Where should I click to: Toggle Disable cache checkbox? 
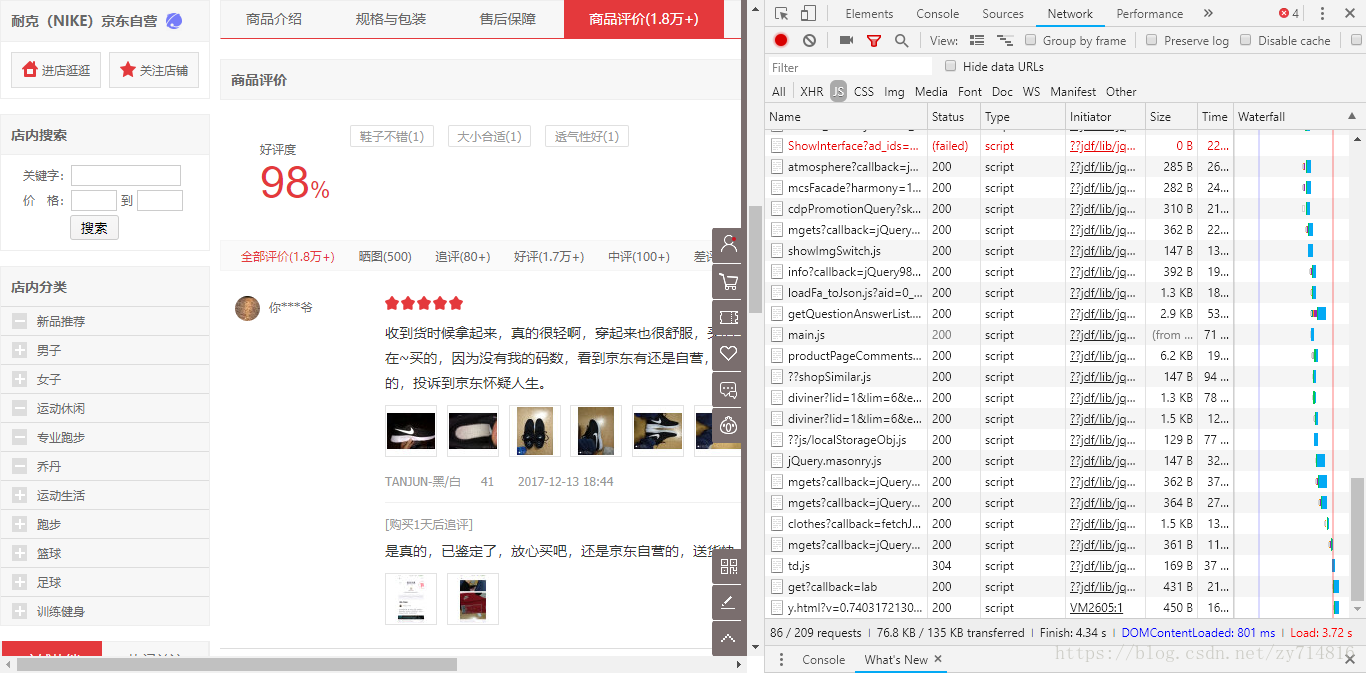(1245, 40)
